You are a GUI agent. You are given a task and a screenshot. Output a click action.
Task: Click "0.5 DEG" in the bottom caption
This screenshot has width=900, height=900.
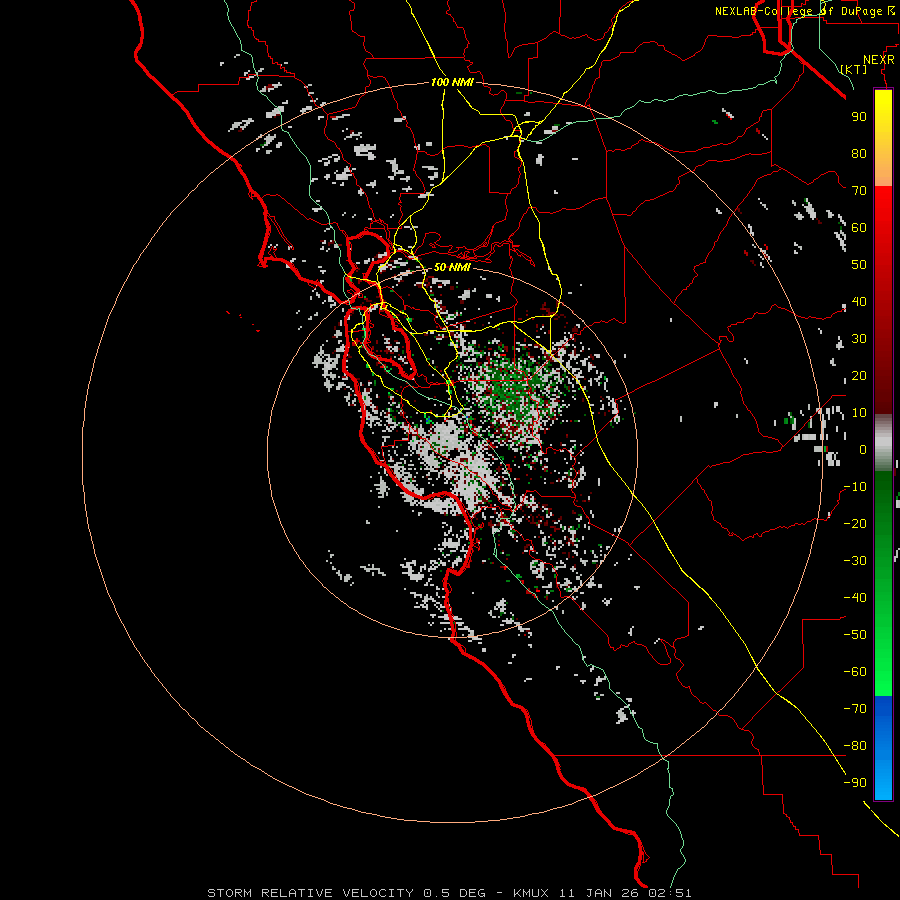454,893
